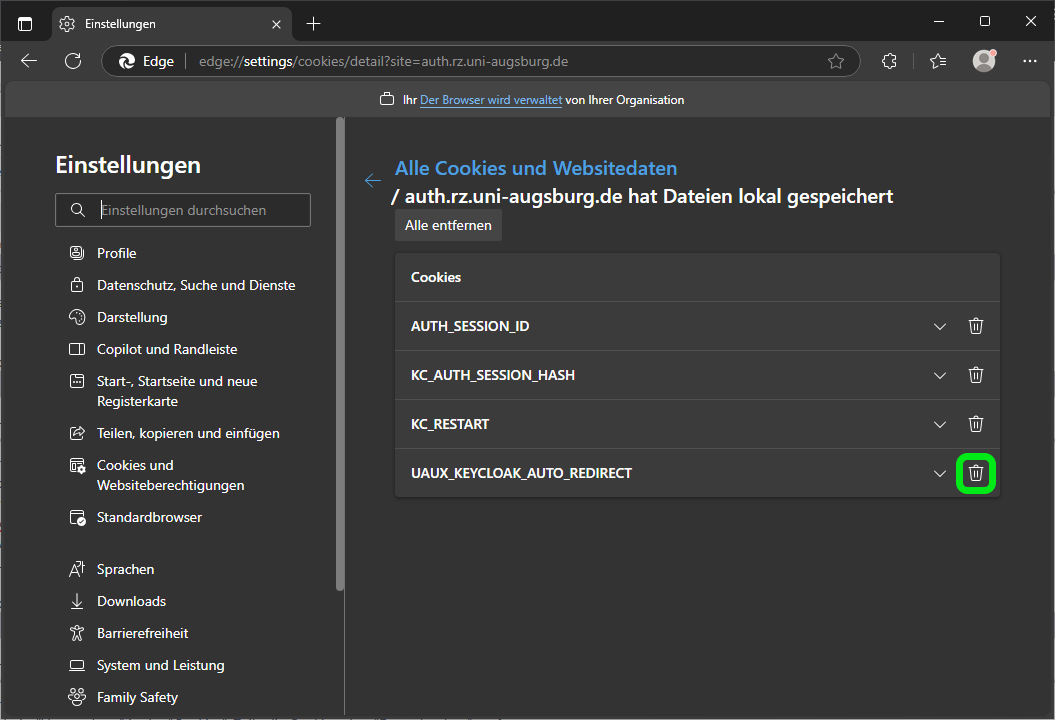The width and height of the screenshot is (1055, 720).
Task: Open a new tab with plus button
Action: tap(314, 23)
